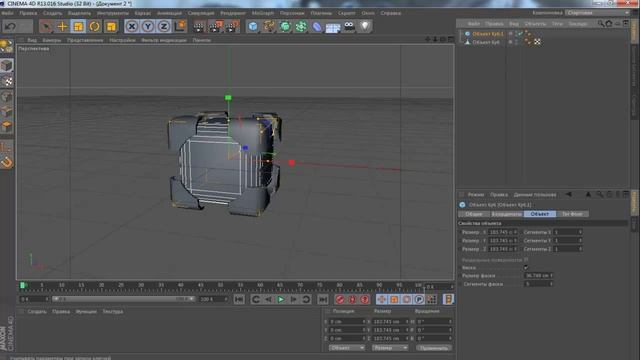Click the Размер фаски value field
This screenshot has width=640, height=360.
point(538,276)
